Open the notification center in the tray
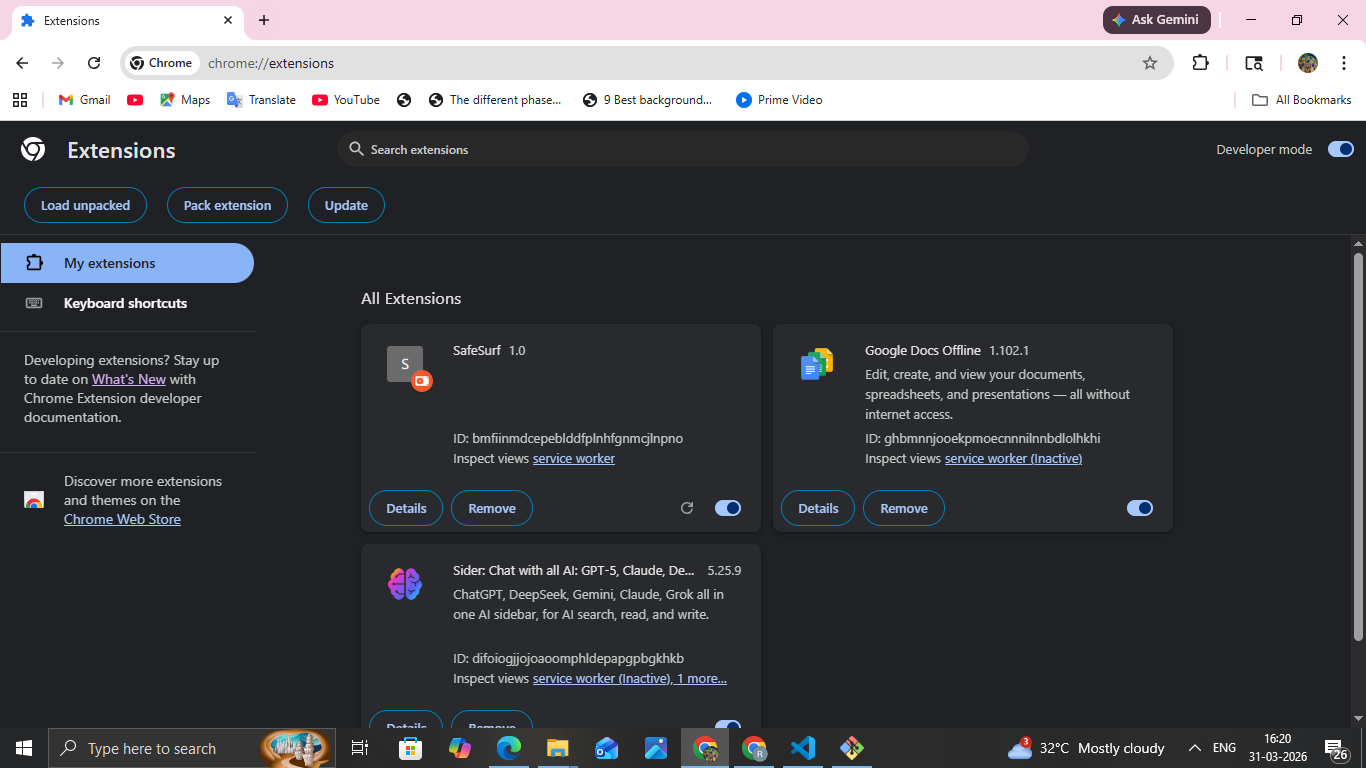 pyautogui.click(x=1337, y=748)
